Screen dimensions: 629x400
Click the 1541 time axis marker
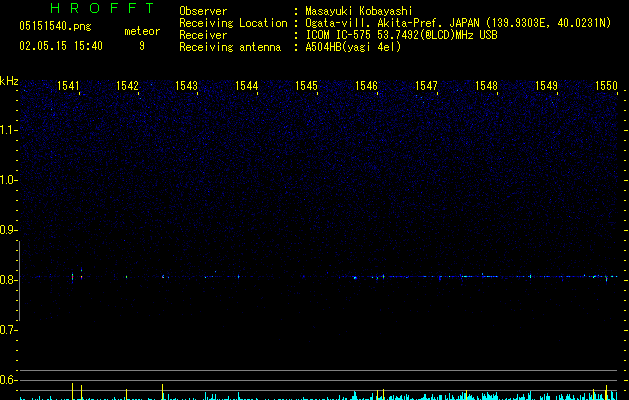coord(68,86)
